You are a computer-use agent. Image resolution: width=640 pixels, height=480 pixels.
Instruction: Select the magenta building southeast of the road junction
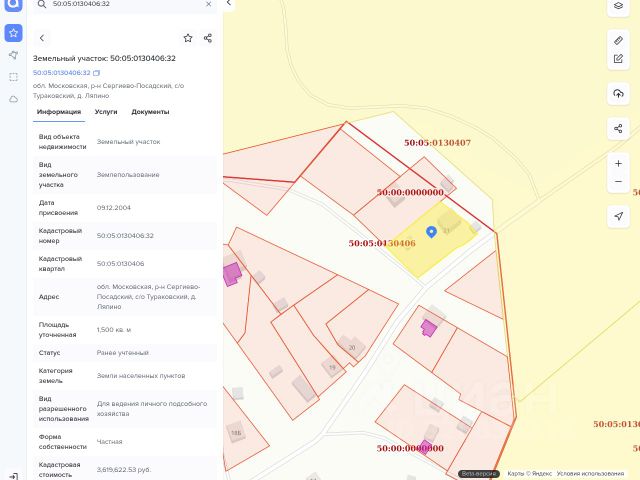[x=429, y=328]
